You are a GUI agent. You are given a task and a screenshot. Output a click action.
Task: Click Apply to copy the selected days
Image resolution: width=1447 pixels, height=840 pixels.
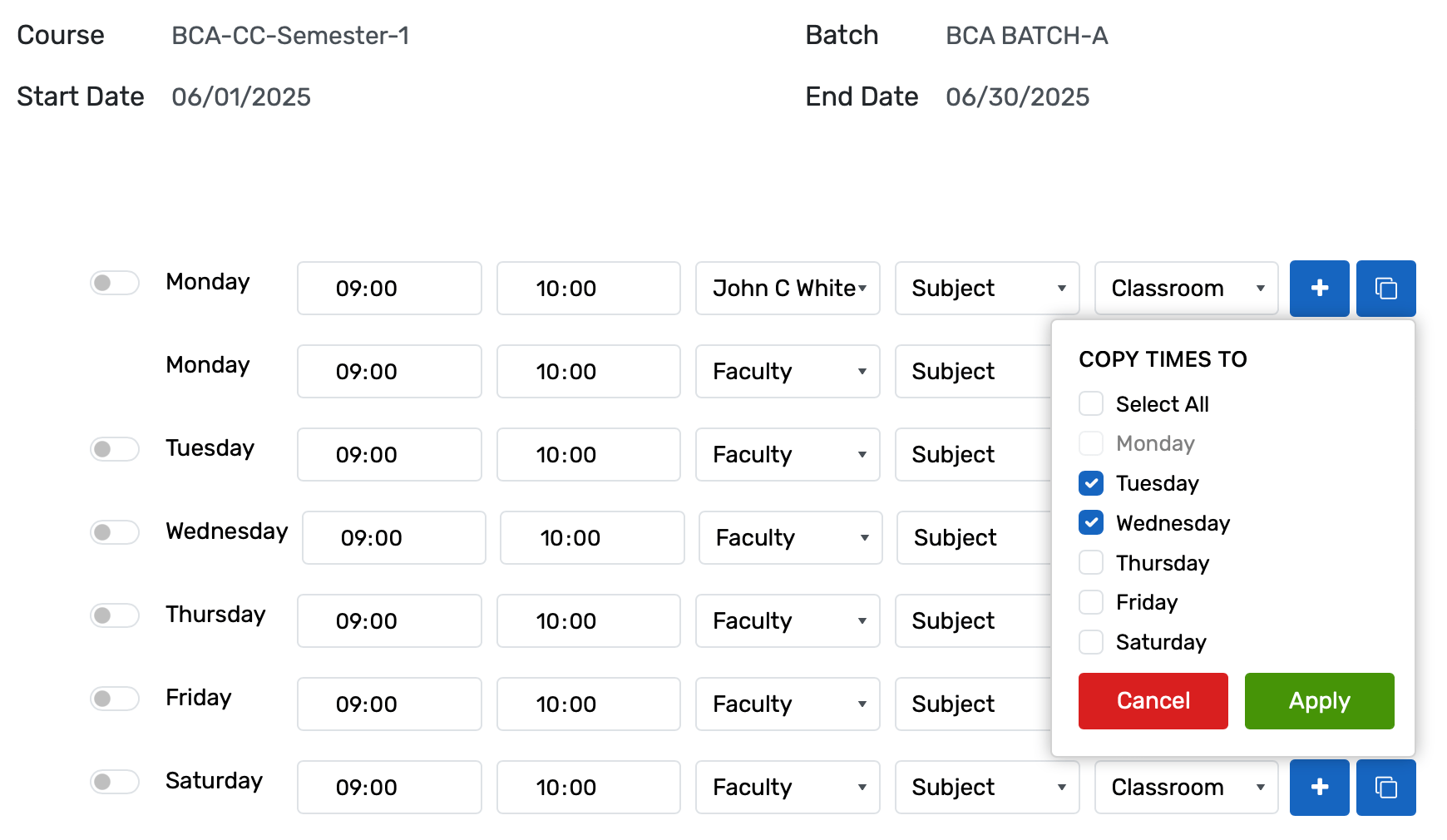(1319, 700)
